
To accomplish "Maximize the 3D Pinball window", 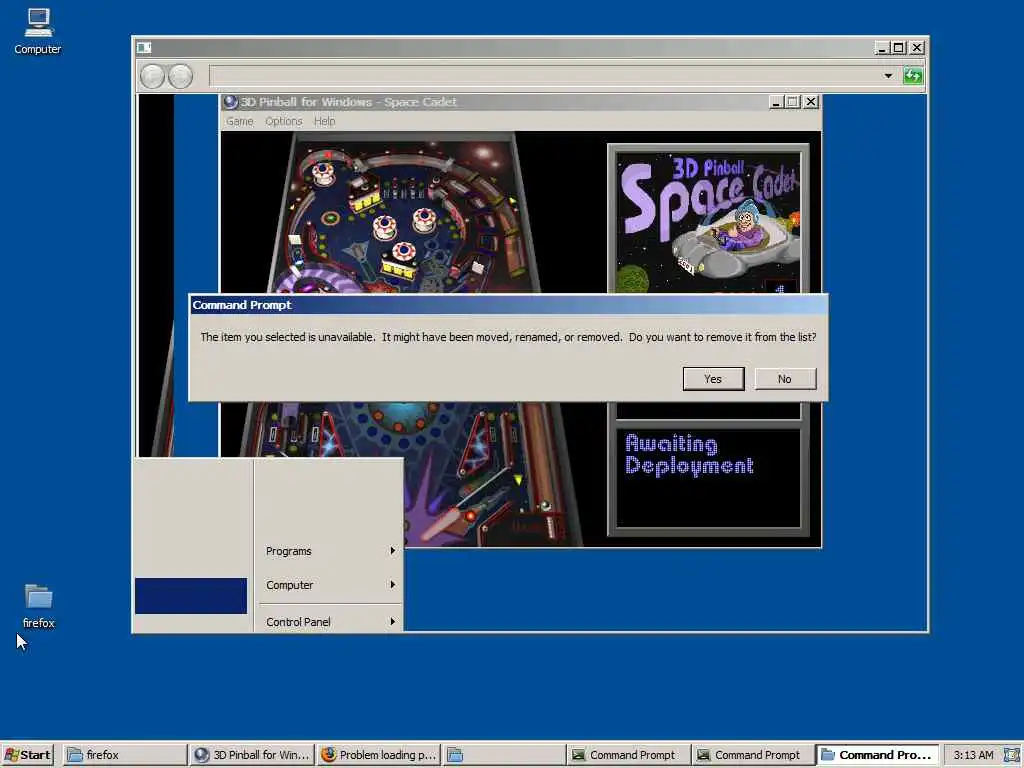I will (793, 102).
